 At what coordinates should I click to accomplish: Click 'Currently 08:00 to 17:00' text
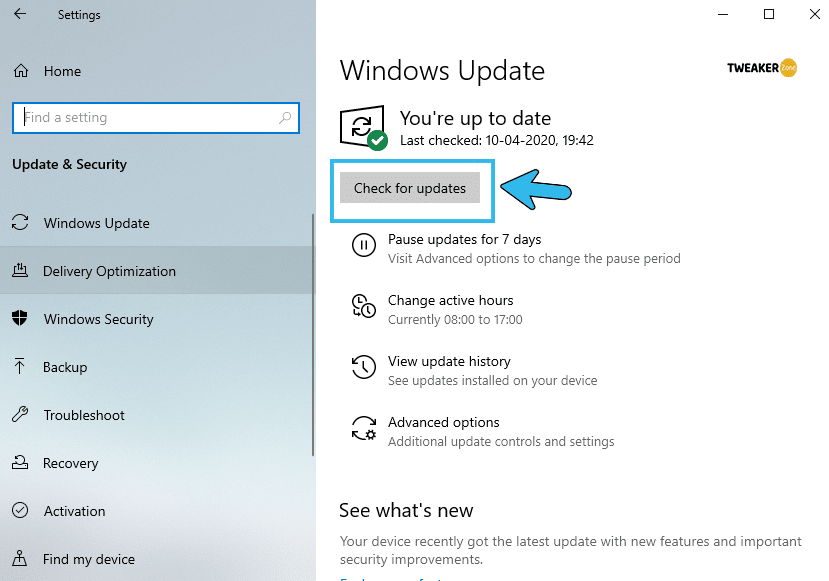455,320
